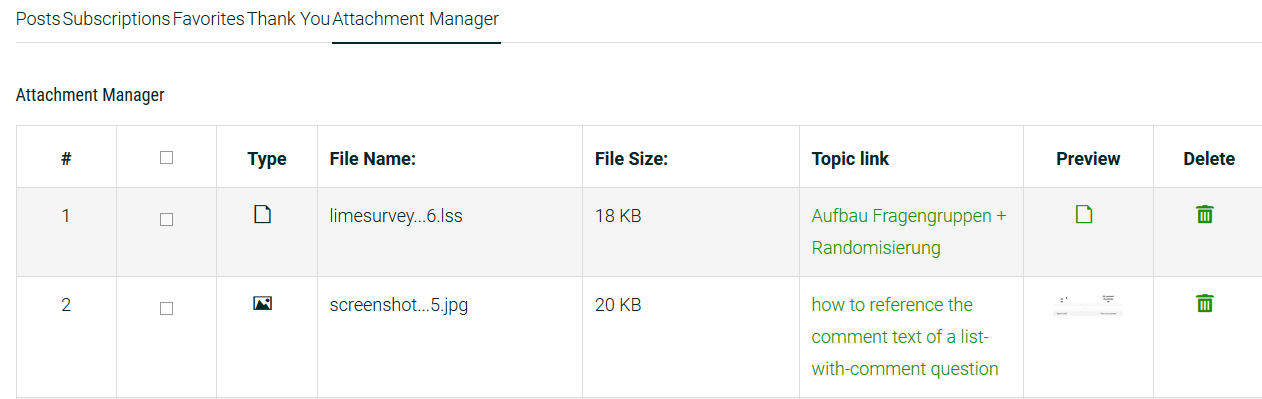The height and width of the screenshot is (399, 1262).
Task: Check the box for attachment 1
Action: point(167,219)
